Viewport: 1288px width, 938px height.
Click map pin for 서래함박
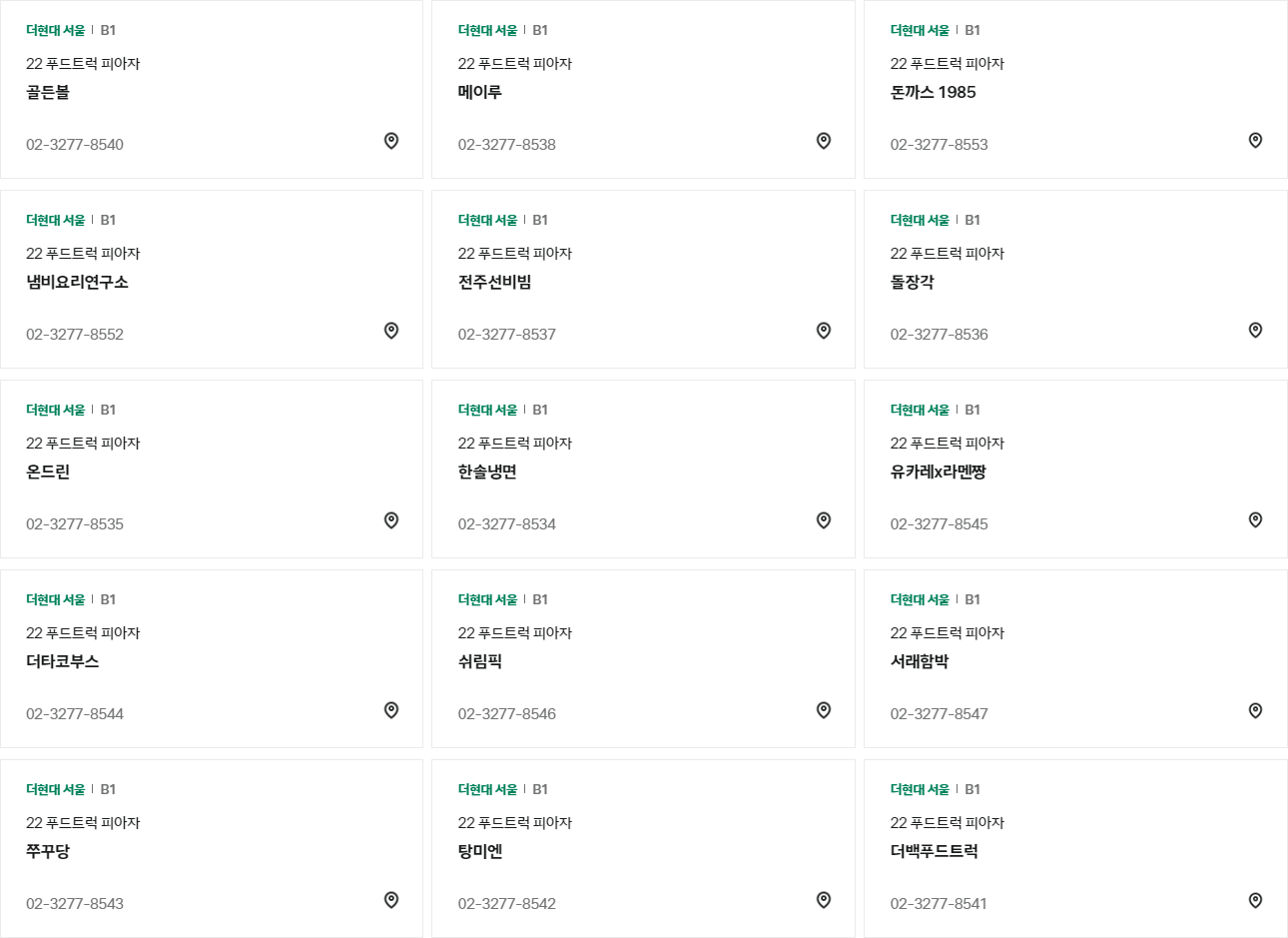(x=1256, y=710)
